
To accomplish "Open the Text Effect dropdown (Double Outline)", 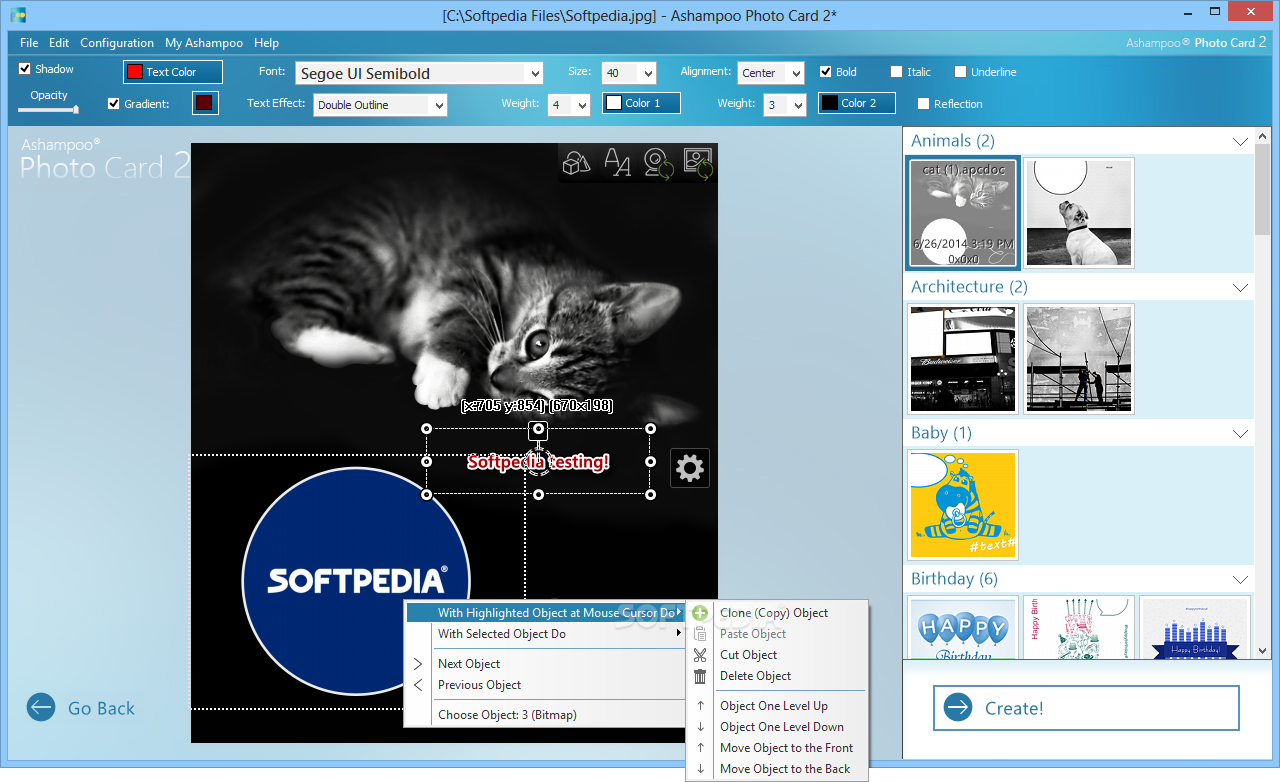I will point(380,105).
